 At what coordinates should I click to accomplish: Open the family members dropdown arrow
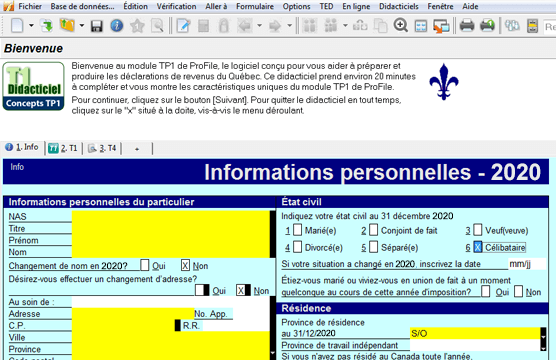click(x=345, y=26)
